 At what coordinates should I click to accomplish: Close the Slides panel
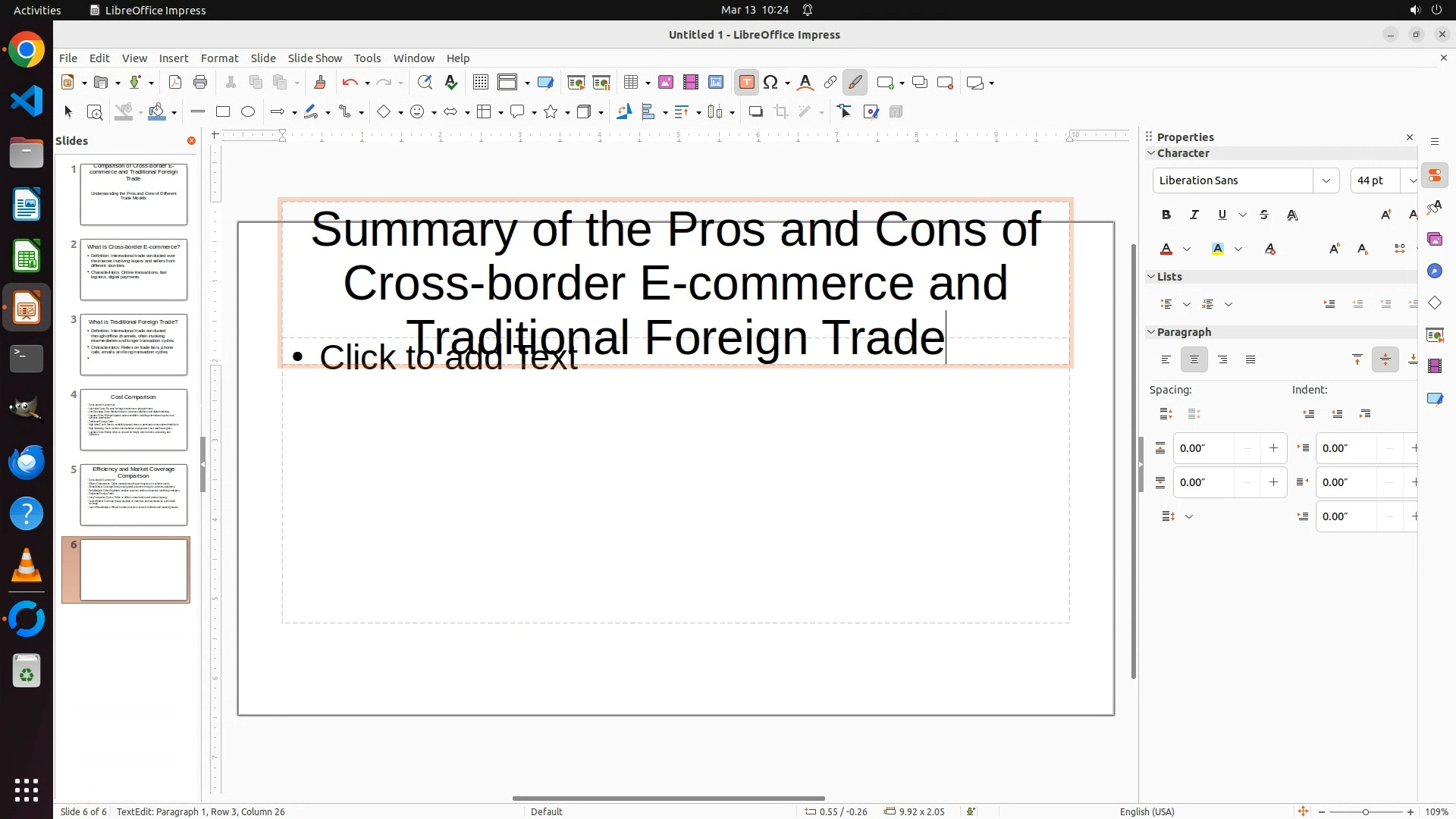(x=191, y=141)
